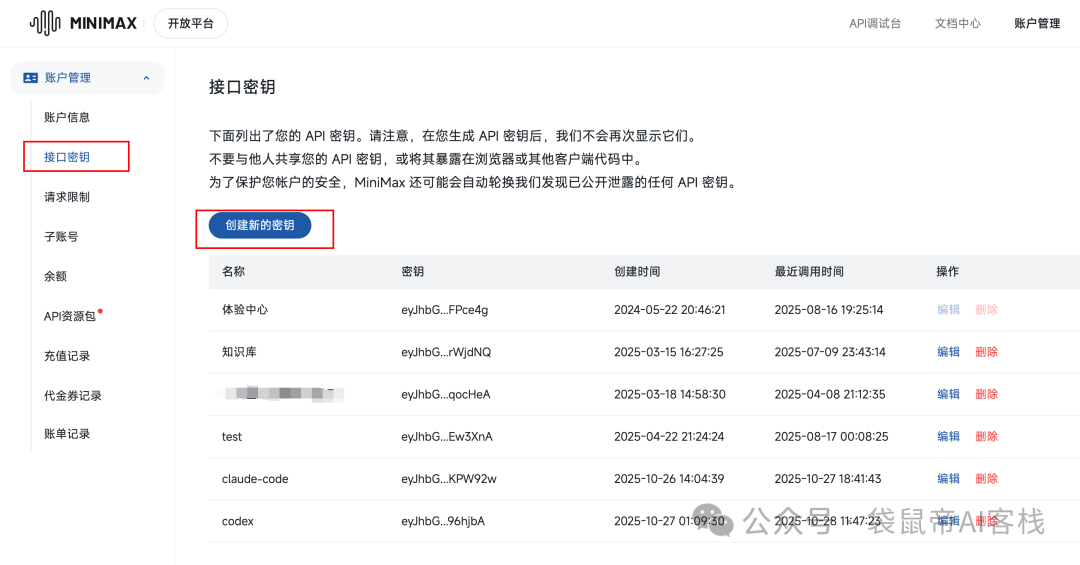Click the 创建新的密钥 button
The width and height of the screenshot is (1080, 565).
pos(260,225)
